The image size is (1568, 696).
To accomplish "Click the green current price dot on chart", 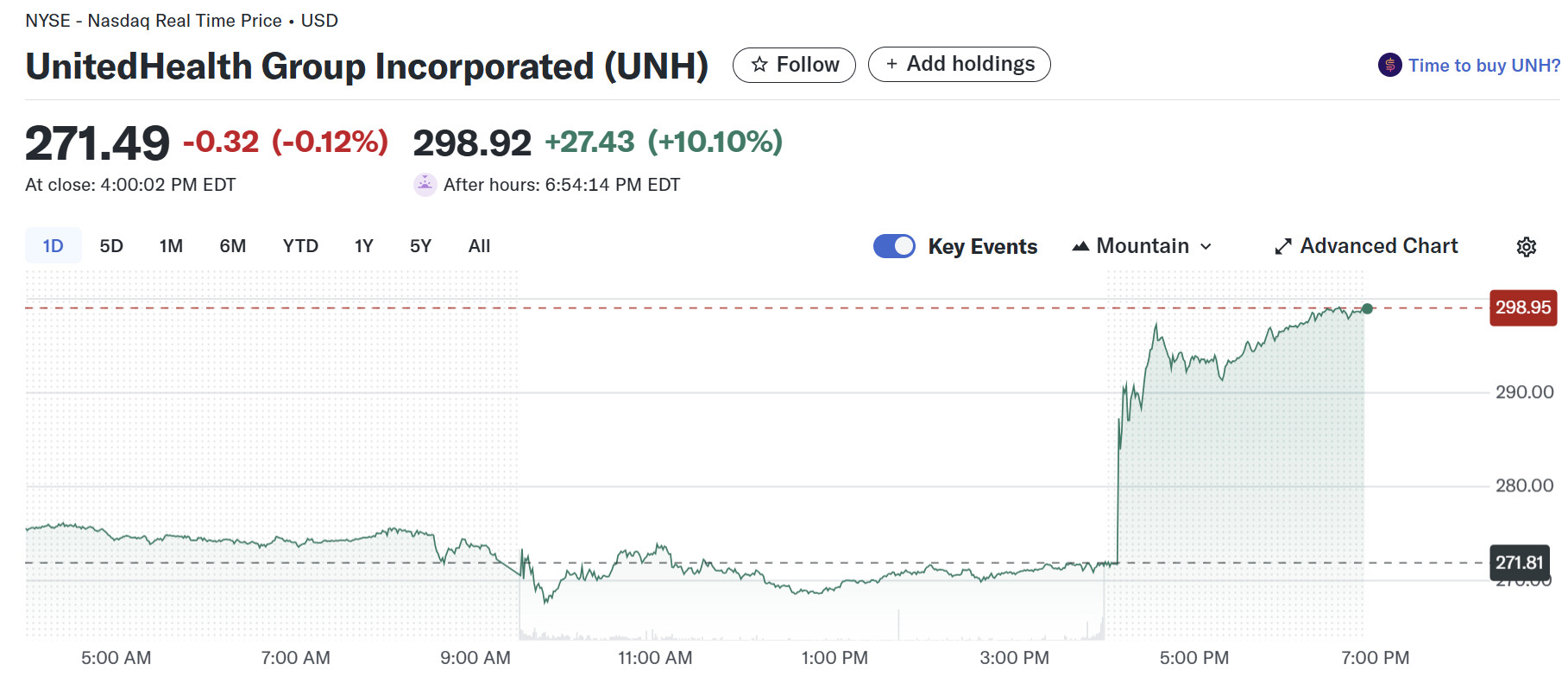I will (x=1367, y=308).
